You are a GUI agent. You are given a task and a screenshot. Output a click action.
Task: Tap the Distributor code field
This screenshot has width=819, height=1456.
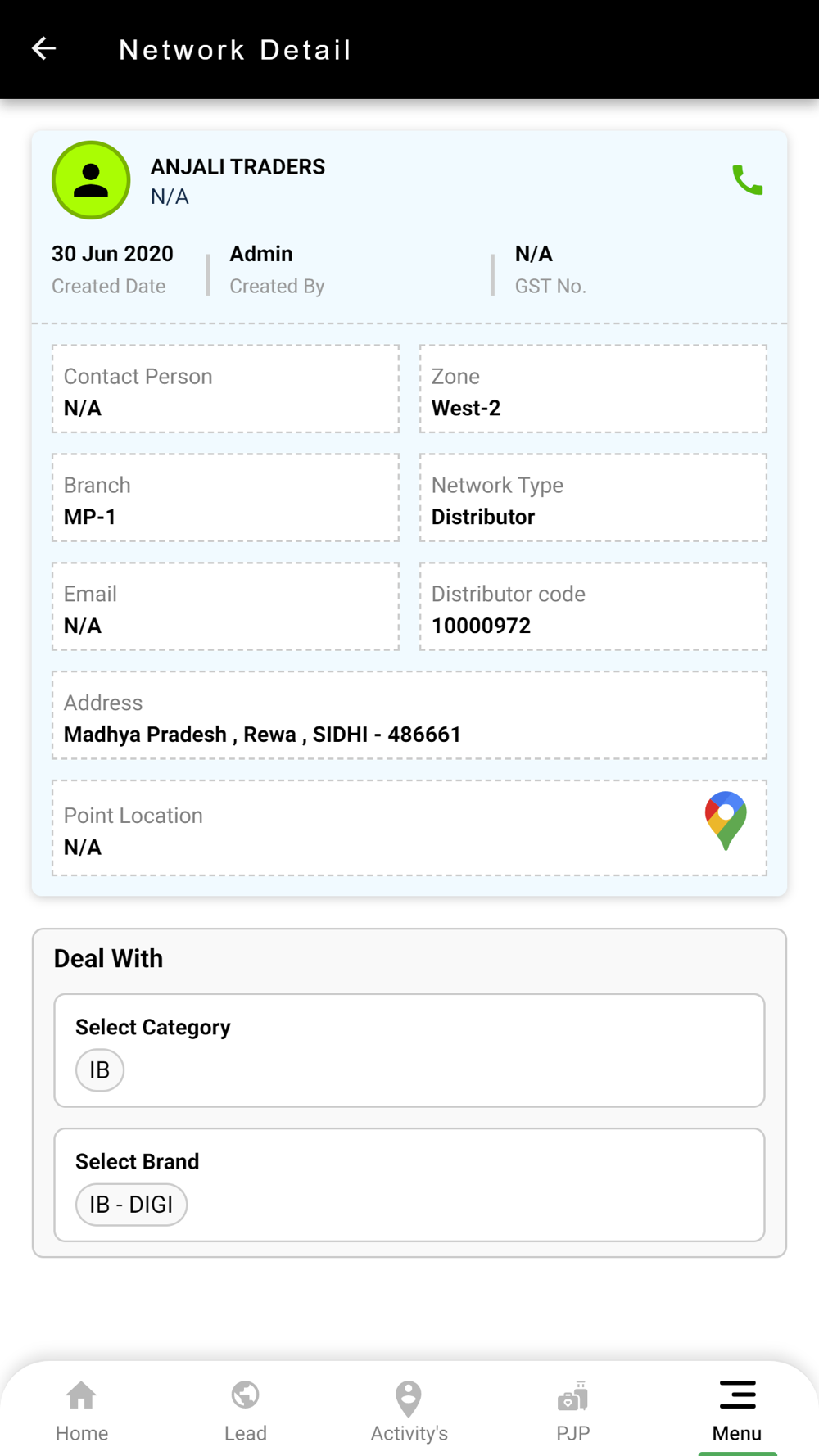pos(593,607)
